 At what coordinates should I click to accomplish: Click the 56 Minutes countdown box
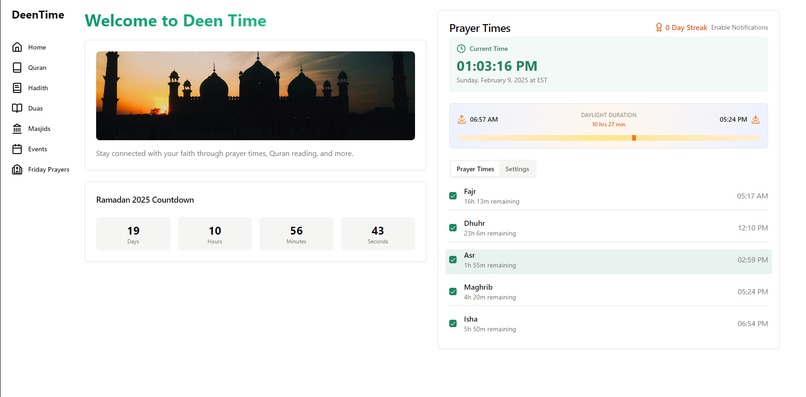[296, 233]
